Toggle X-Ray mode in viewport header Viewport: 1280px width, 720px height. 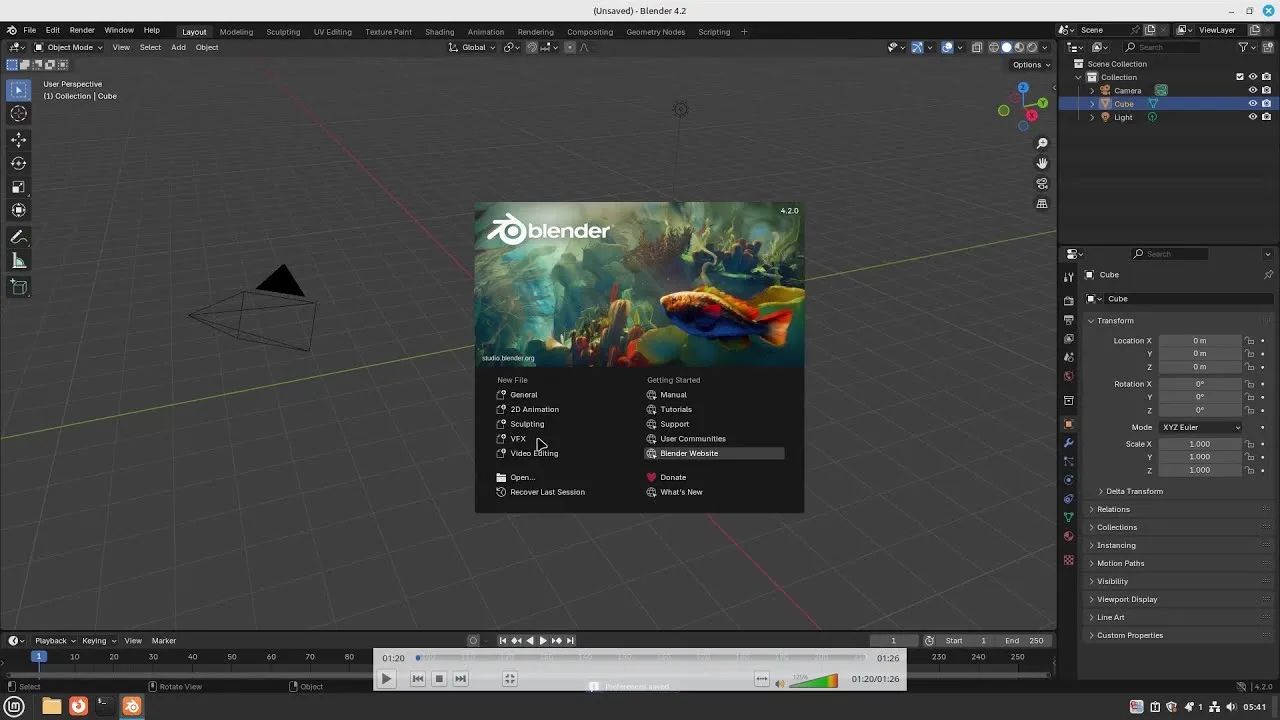click(x=977, y=47)
